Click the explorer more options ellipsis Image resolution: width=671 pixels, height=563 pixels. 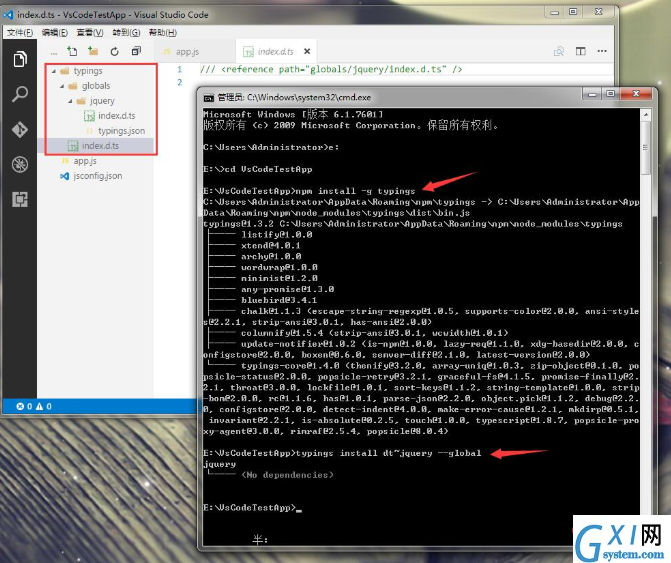(53, 53)
